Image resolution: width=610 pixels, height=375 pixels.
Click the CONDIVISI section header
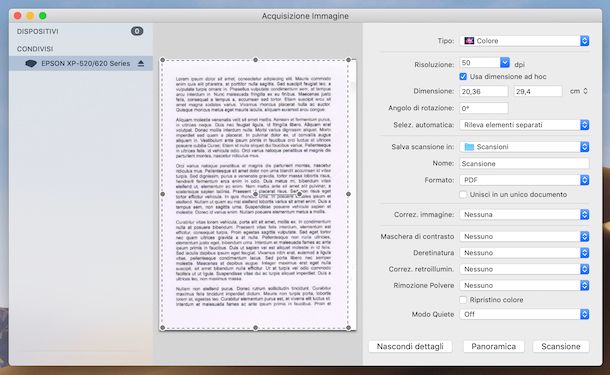35,49
